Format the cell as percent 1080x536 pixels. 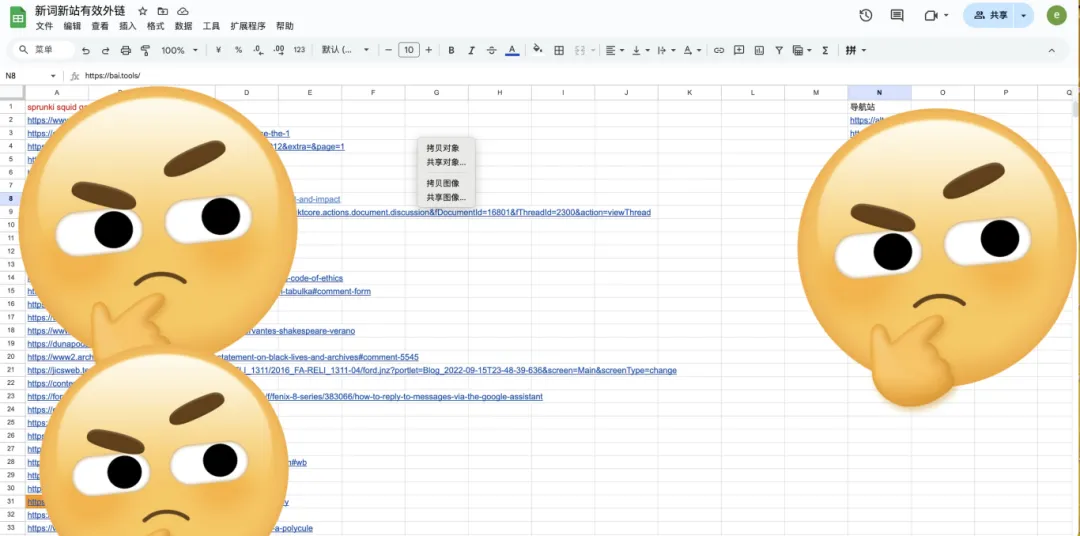click(238, 50)
